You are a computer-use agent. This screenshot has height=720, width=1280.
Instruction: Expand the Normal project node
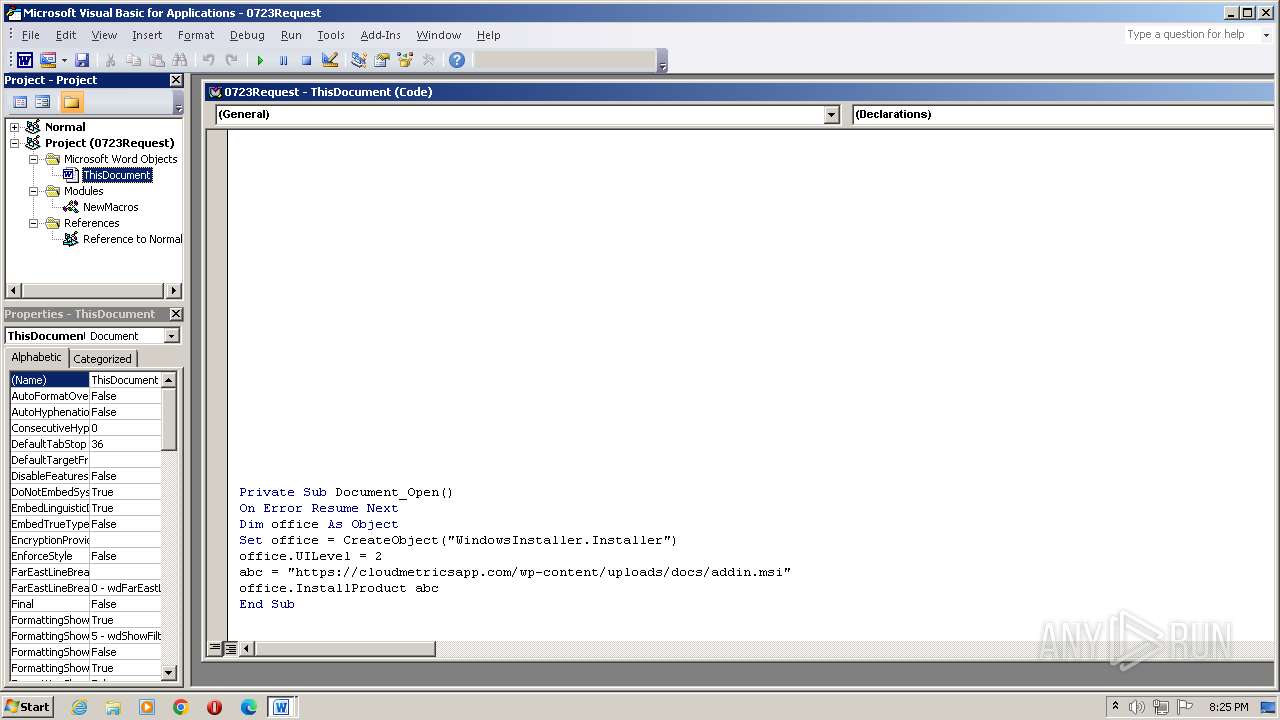[14, 127]
